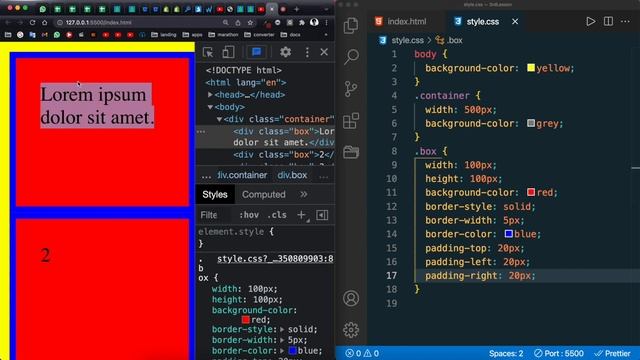The height and width of the screenshot is (360, 640).
Task: Toggle the DevTools device toolbar
Action: 228,52
